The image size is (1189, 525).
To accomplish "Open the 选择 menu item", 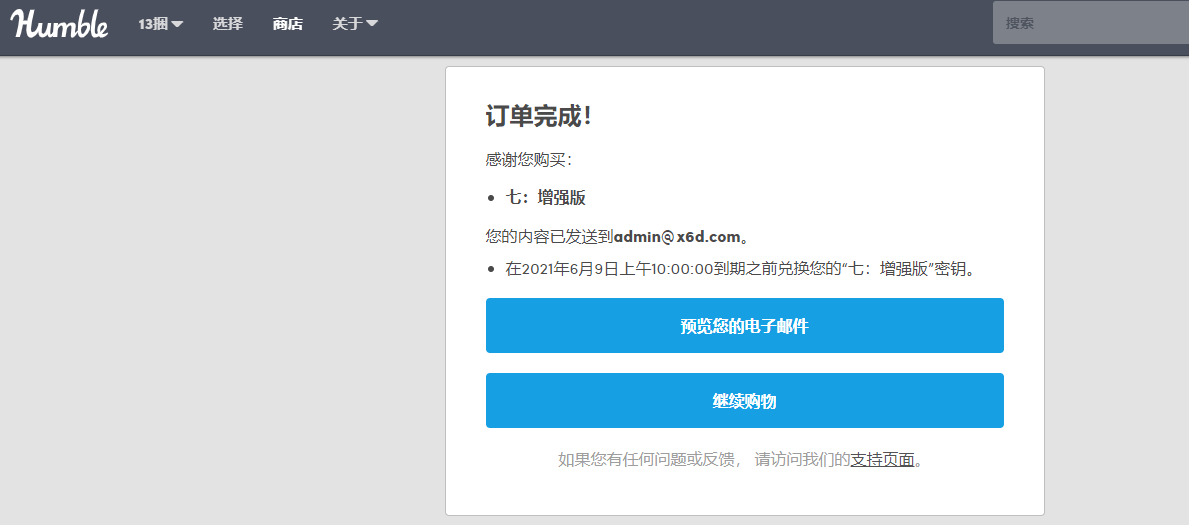I will point(227,24).
